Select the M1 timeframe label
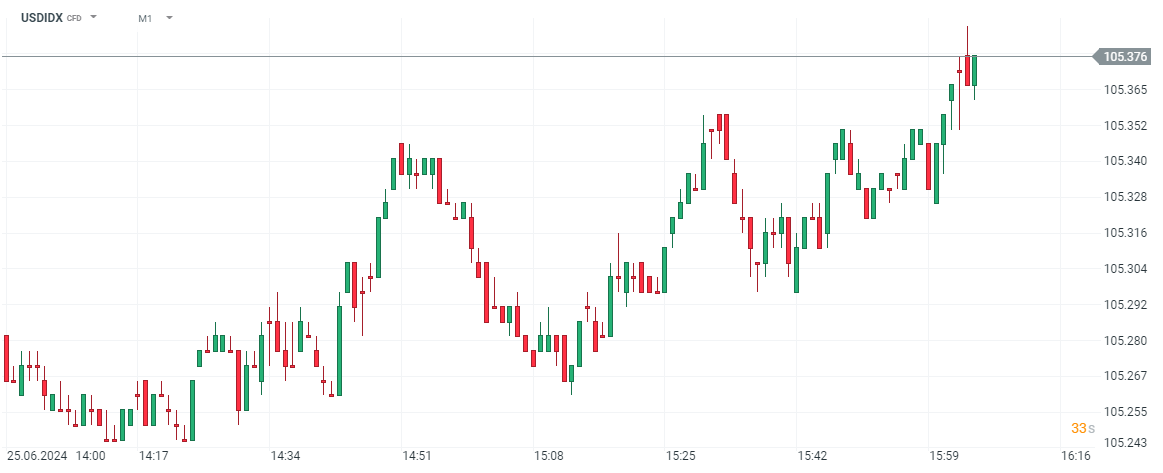The height and width of the screenshot is (473, 1163). tap(145, 18)
